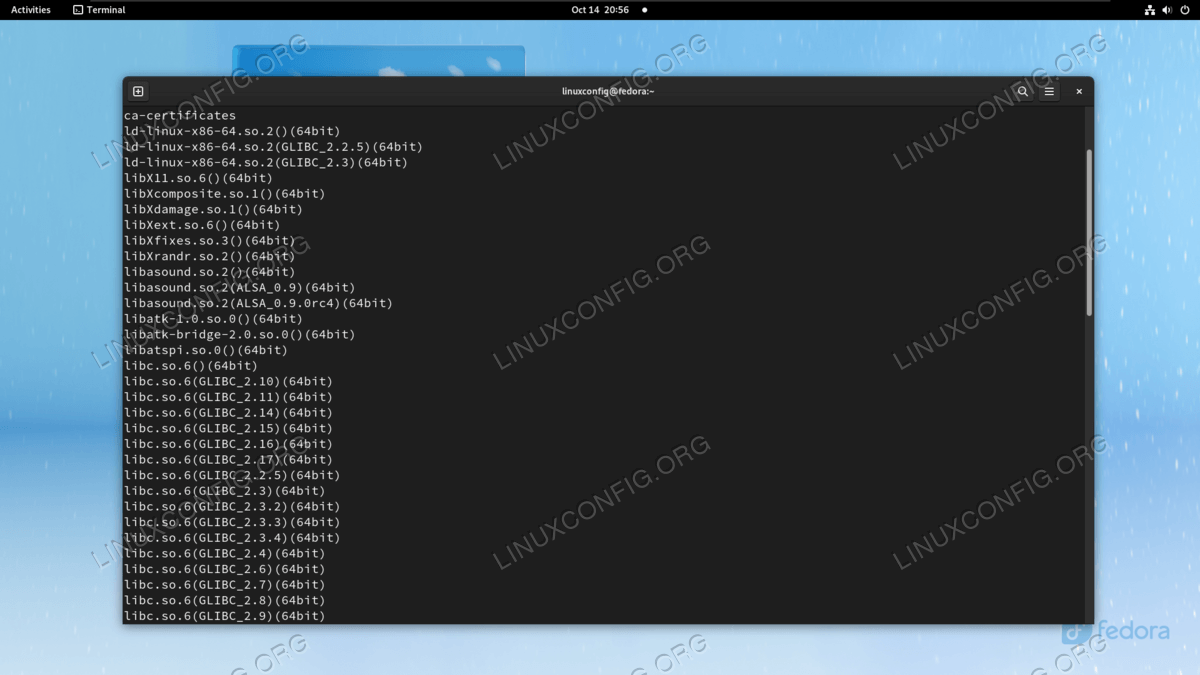Click the libc.so.6(GLIBC_2.3.2) line
The width and height of the screenshot is (1200, 675).
[x=232, y=507]
